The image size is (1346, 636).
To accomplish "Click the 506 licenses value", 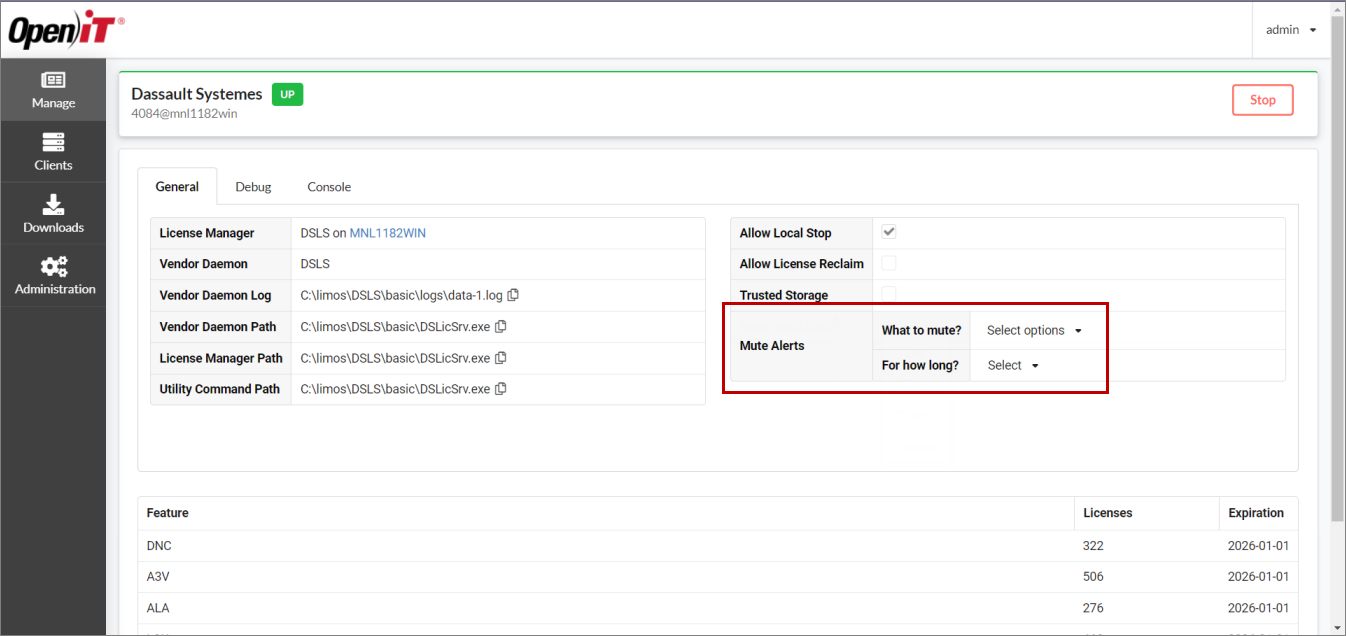I will (x=1093, y=577).
